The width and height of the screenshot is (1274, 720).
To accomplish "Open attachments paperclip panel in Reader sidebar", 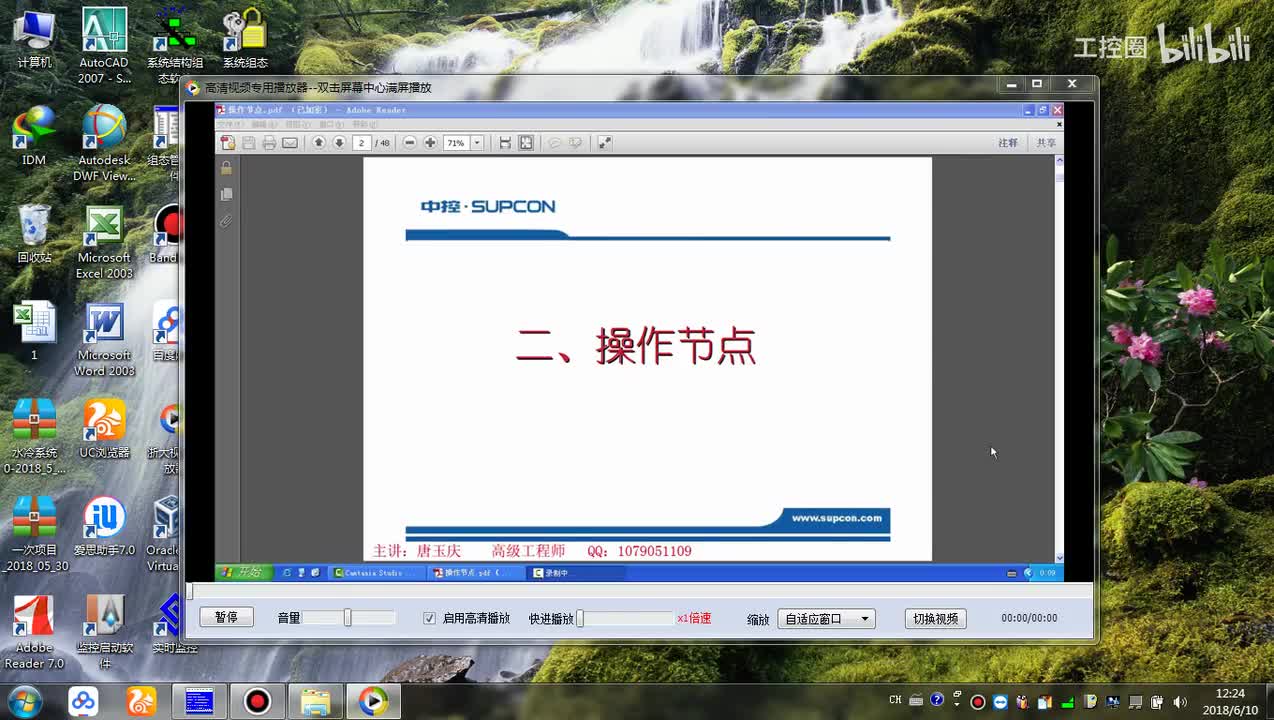I will click(x=227, y=220).
